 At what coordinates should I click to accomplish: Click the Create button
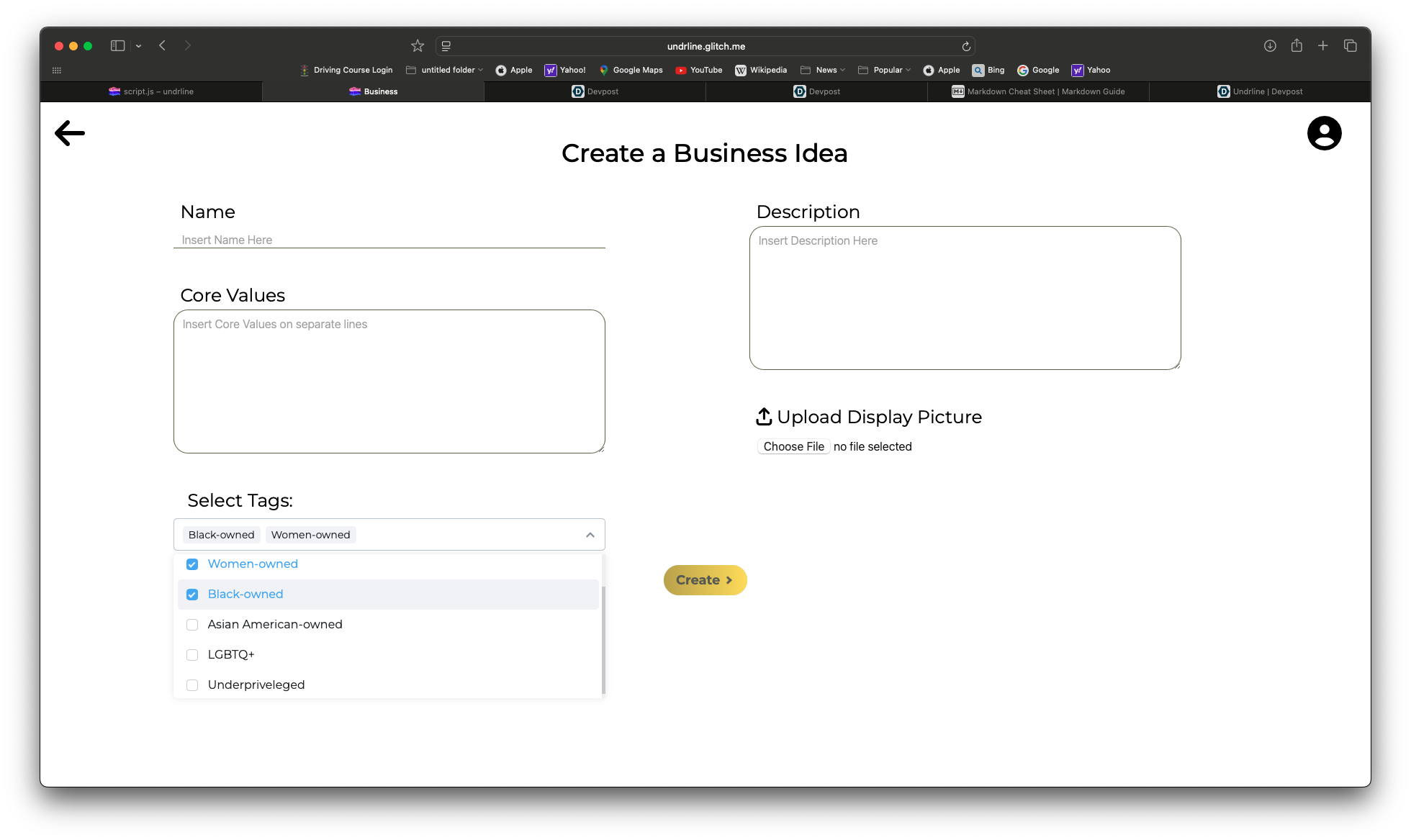click(x=705, y=580)
